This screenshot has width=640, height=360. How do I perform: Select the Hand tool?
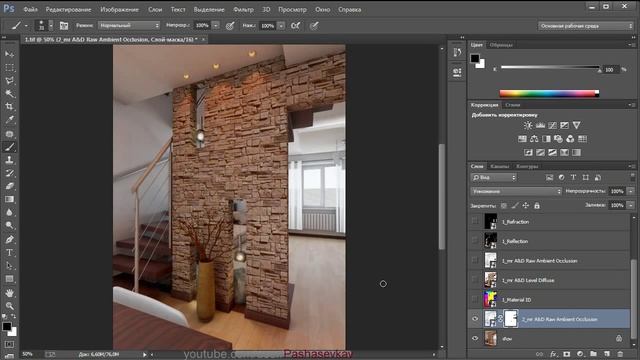9,293
